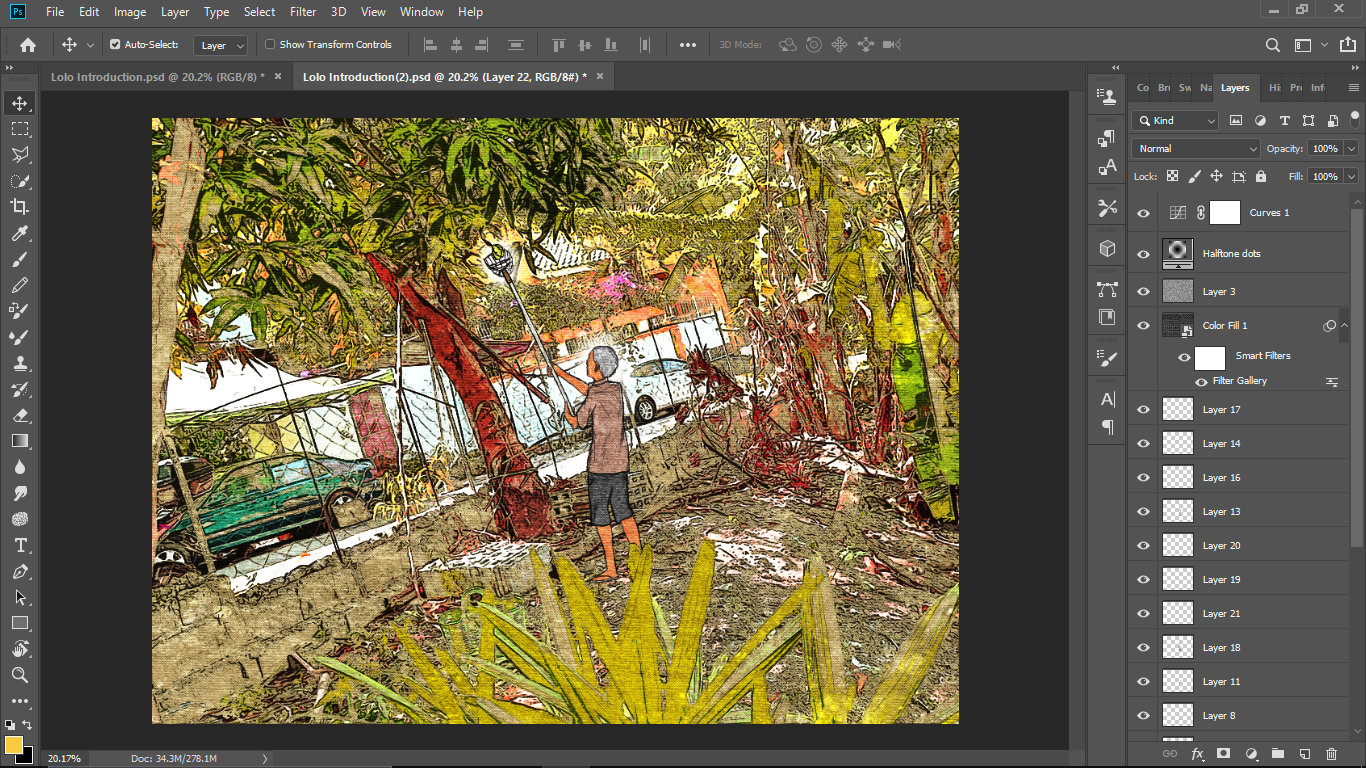Screen dimensions: 1366x768
Task: Delete layer using trash icon
Action: click(1331, 754)
